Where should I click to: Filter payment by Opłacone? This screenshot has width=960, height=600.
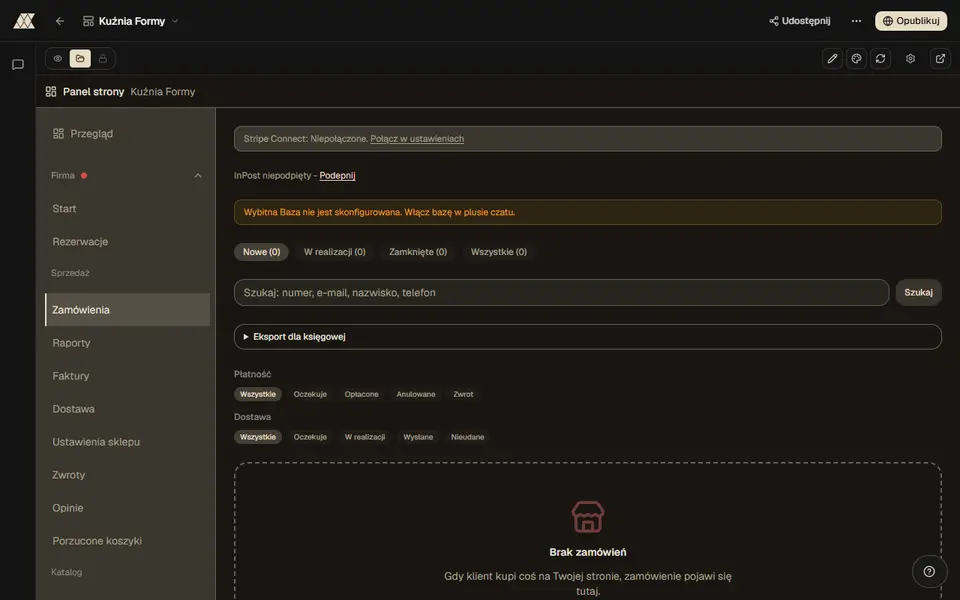361,394
